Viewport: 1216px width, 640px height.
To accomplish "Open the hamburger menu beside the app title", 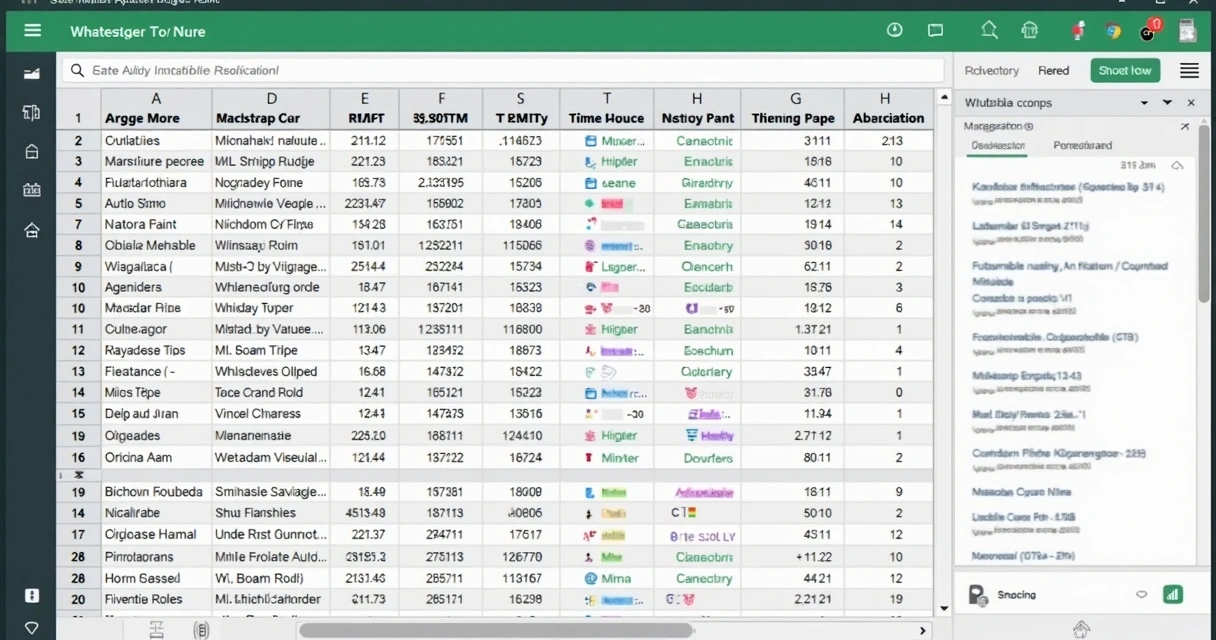I will (x=33, y=31).
